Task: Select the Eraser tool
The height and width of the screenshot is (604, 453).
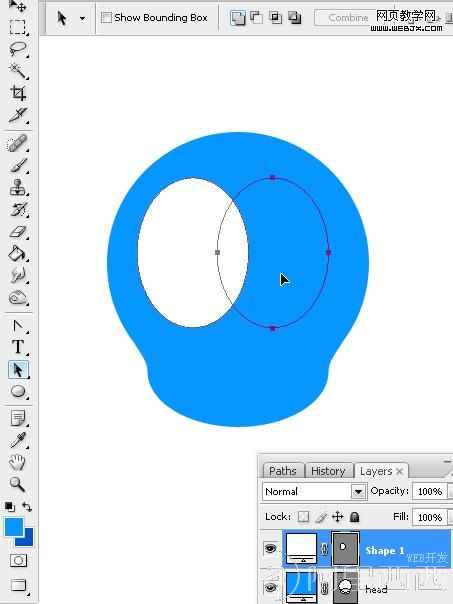Action: pyautogui.click(x=17, y=232)
